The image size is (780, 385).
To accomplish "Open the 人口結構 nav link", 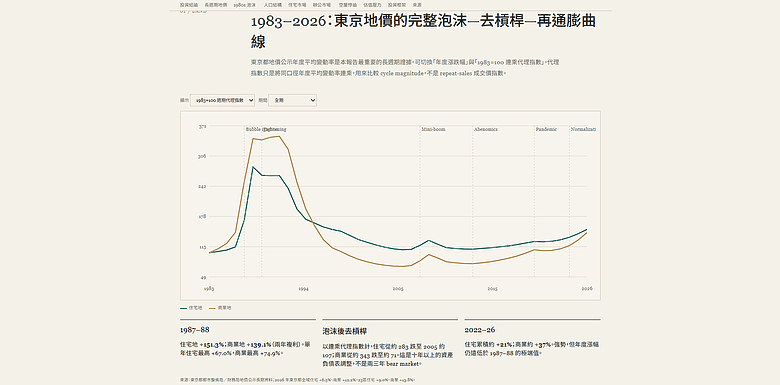I will point(272,4).
